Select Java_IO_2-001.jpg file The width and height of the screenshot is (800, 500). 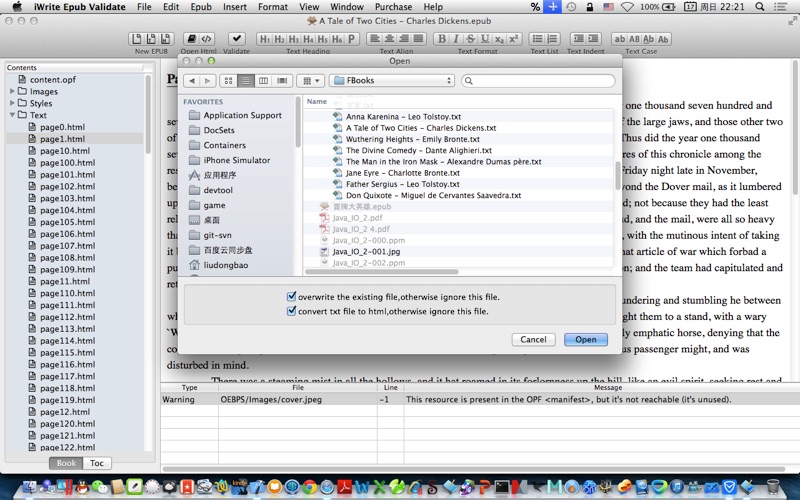(x=366, y=252)
